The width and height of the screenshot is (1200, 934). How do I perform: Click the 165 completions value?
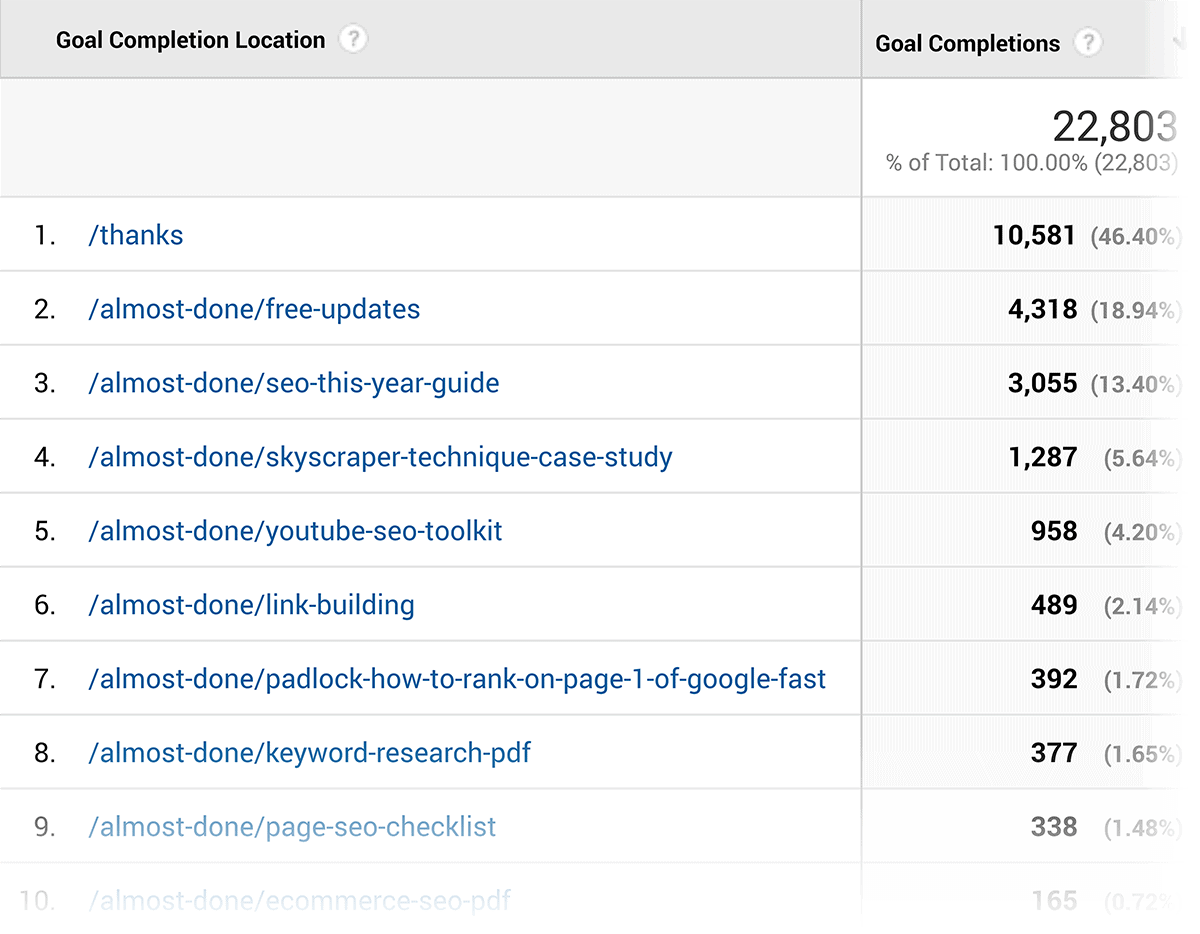[1054, 901]
